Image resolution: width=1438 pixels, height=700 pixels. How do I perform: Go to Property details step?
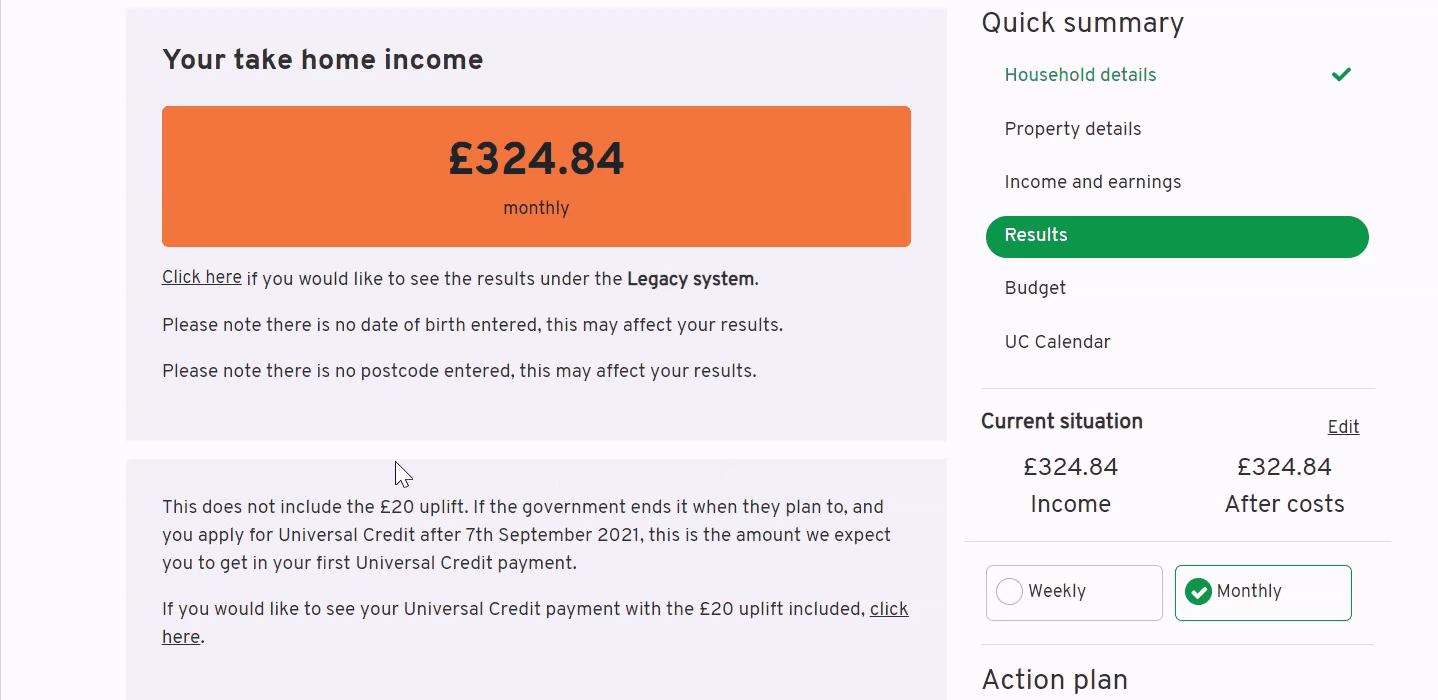tap(1072, 129)
